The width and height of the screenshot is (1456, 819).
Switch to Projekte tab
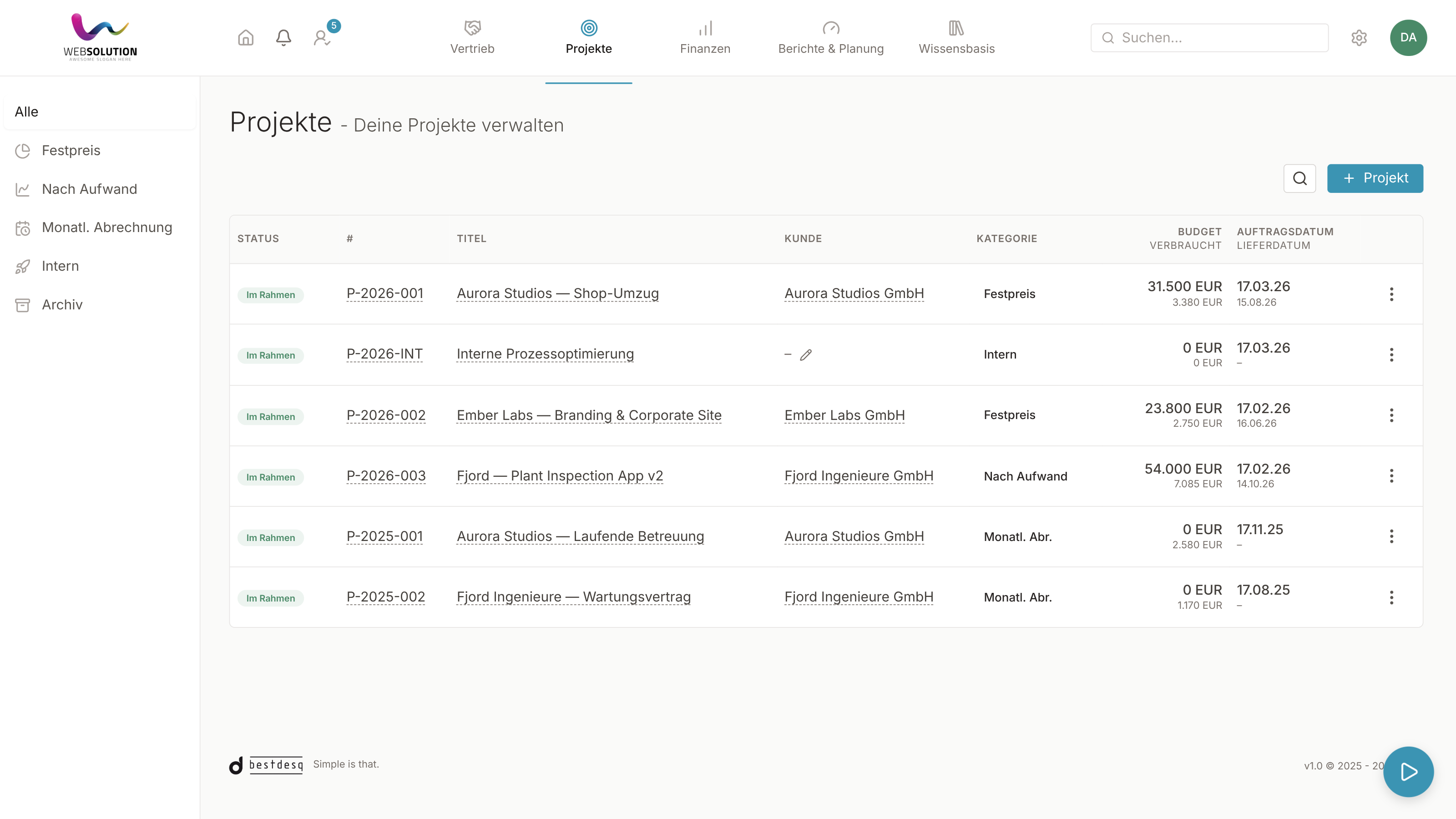(588, 38)
